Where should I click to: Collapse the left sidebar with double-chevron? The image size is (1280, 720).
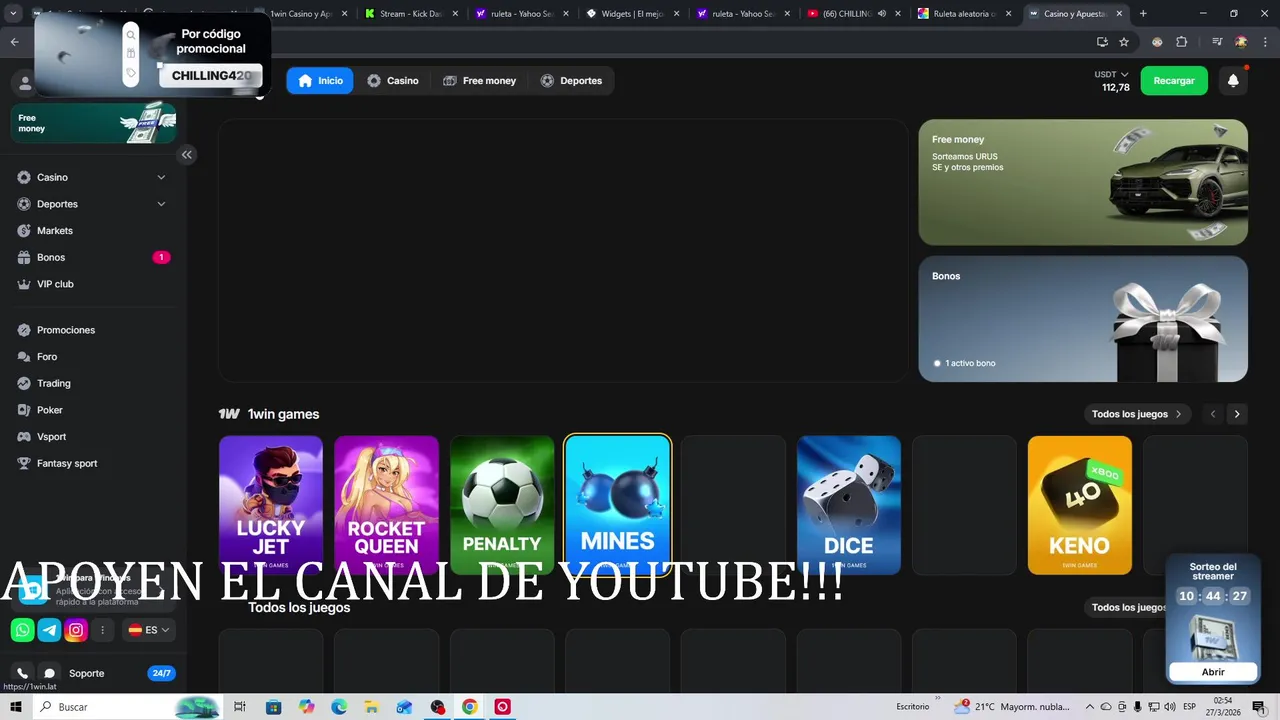186,155
